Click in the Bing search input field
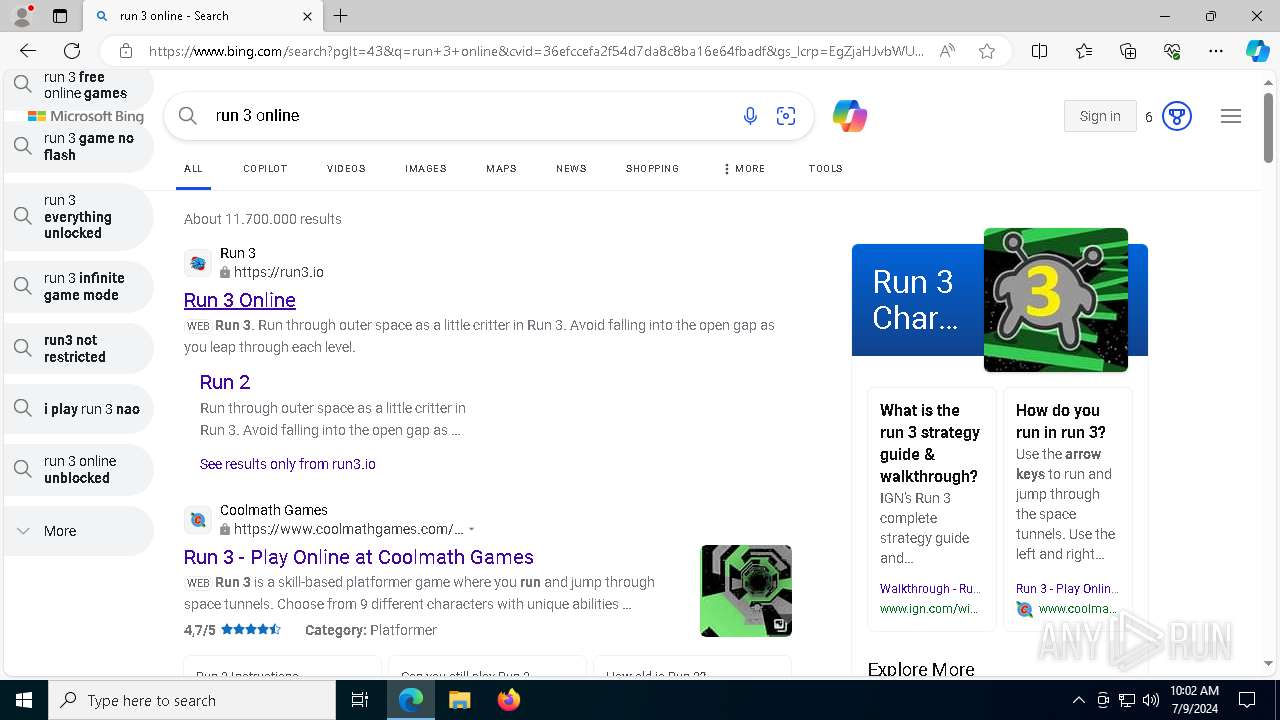1280x720 pixels. click(x=470, y=116)
